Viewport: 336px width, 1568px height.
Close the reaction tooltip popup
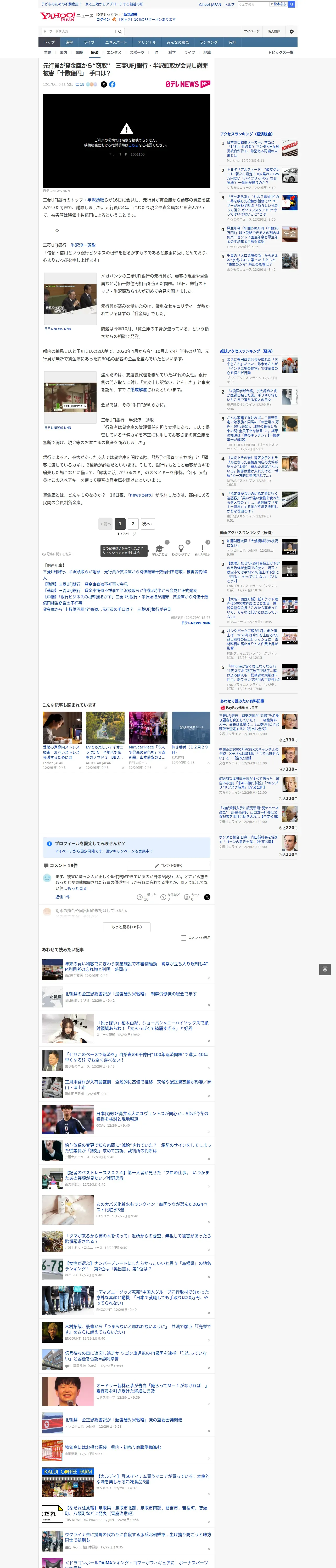[145, 548]
